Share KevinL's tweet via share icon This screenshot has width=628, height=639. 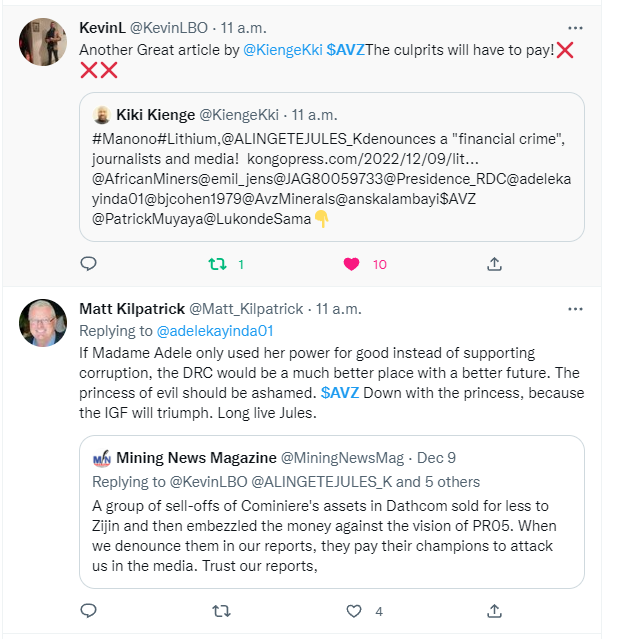494,264
